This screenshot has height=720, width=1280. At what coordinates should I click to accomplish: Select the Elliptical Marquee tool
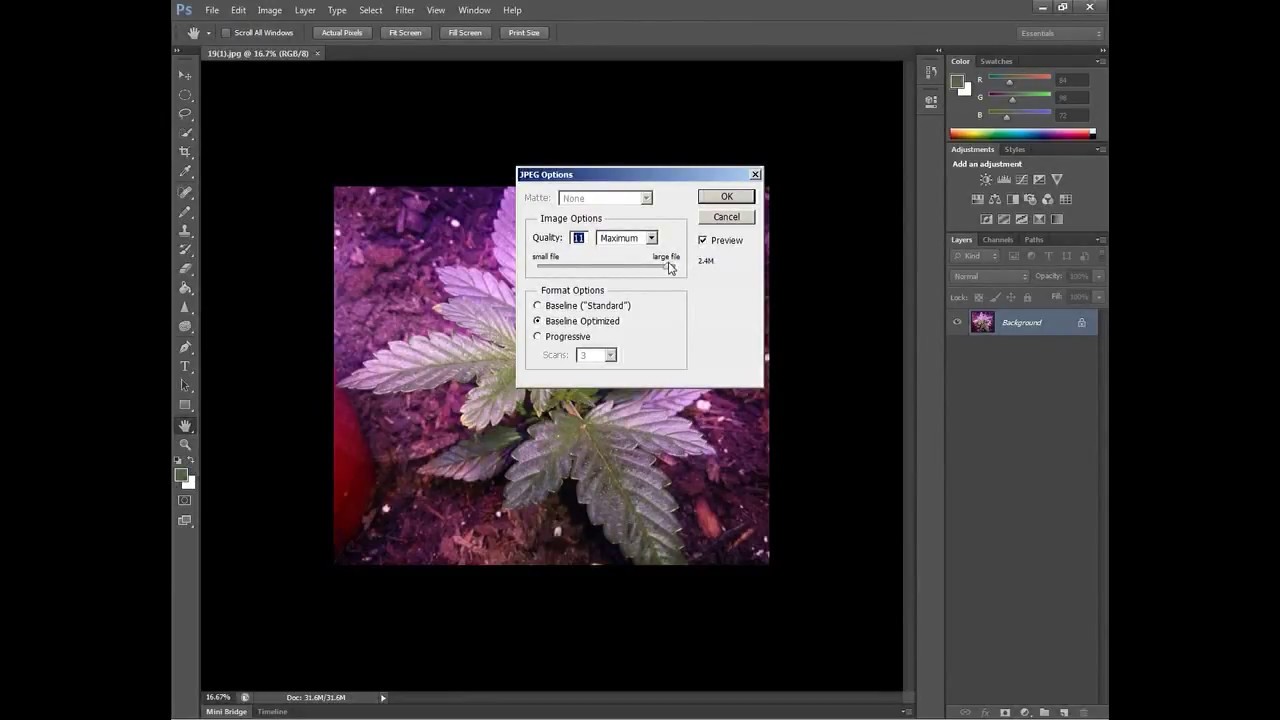click(185, 95)
